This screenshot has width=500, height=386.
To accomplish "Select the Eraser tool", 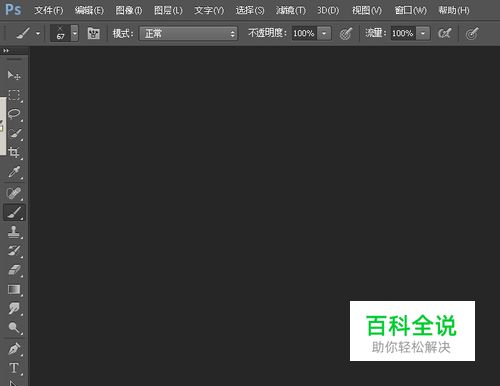I will tap(14, 270).
